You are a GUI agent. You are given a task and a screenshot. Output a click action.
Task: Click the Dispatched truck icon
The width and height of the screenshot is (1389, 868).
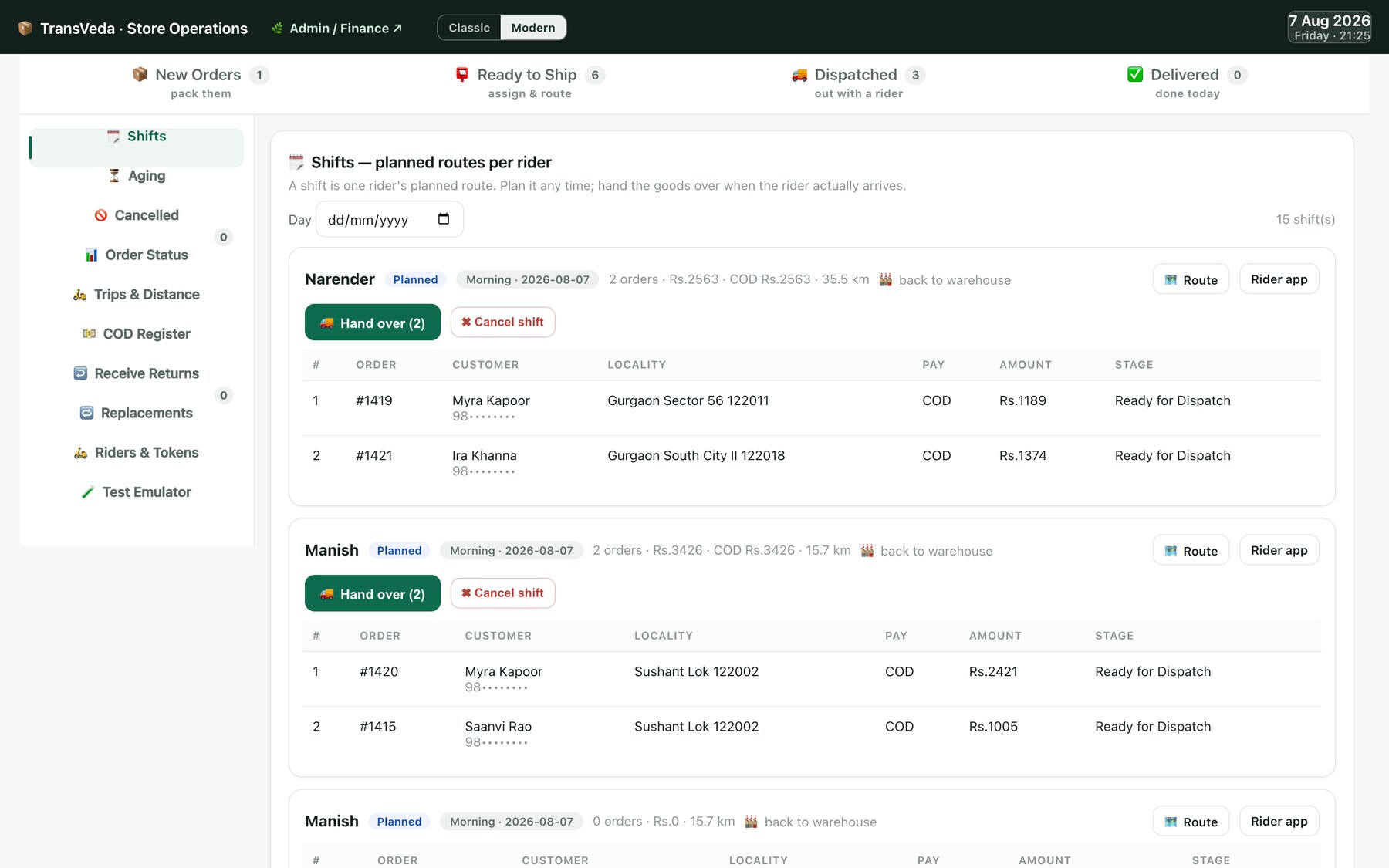click(x=799, y=75)
